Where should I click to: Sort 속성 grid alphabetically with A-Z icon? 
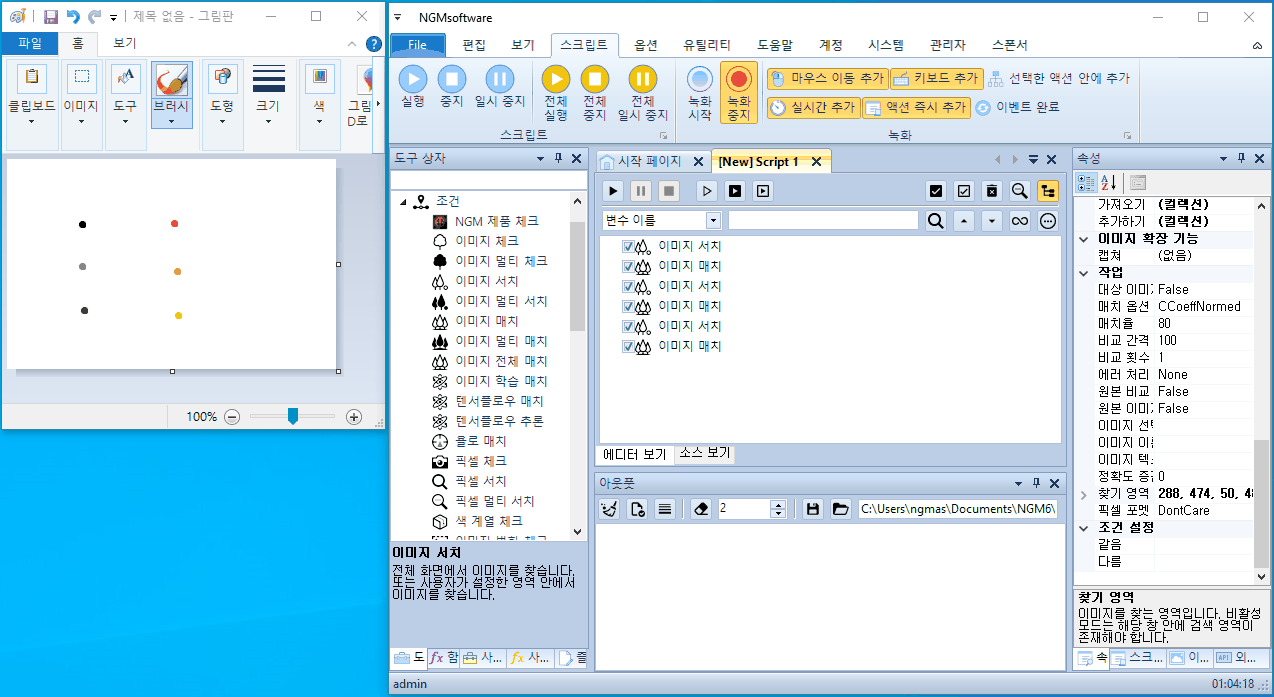1109,182
